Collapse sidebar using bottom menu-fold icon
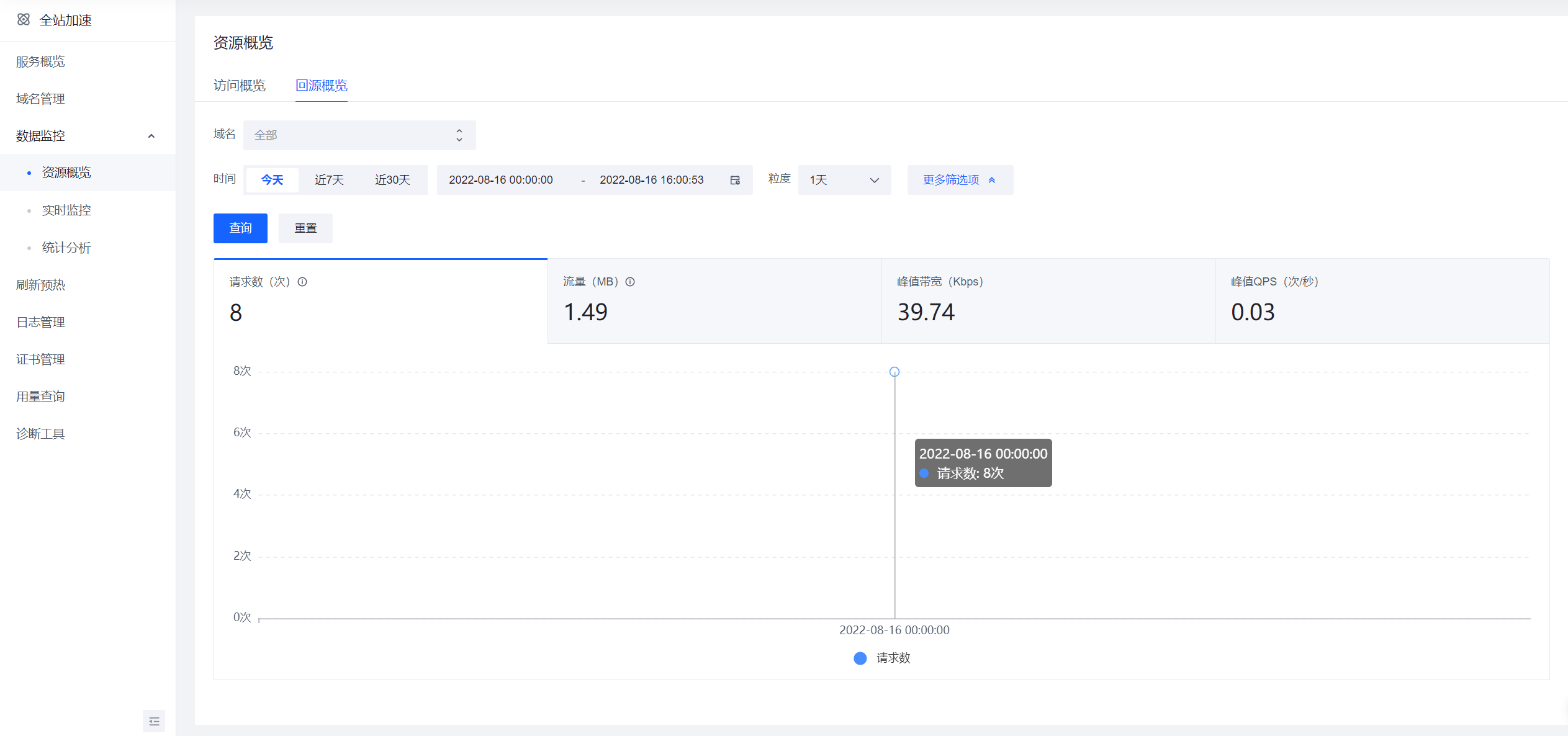Image resolution: width=1568 pixels, height=736 pixels. (x=154, y=721)
